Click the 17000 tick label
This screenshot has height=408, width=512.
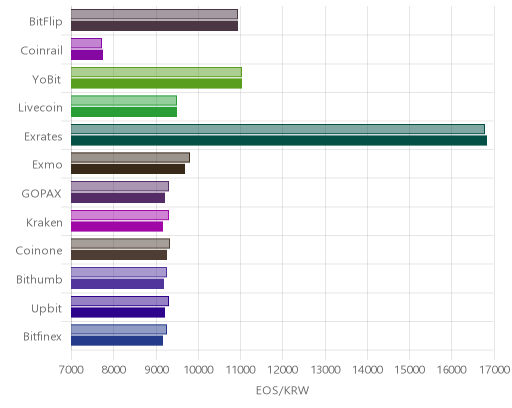pyautogui.click(x=494, y=369)
